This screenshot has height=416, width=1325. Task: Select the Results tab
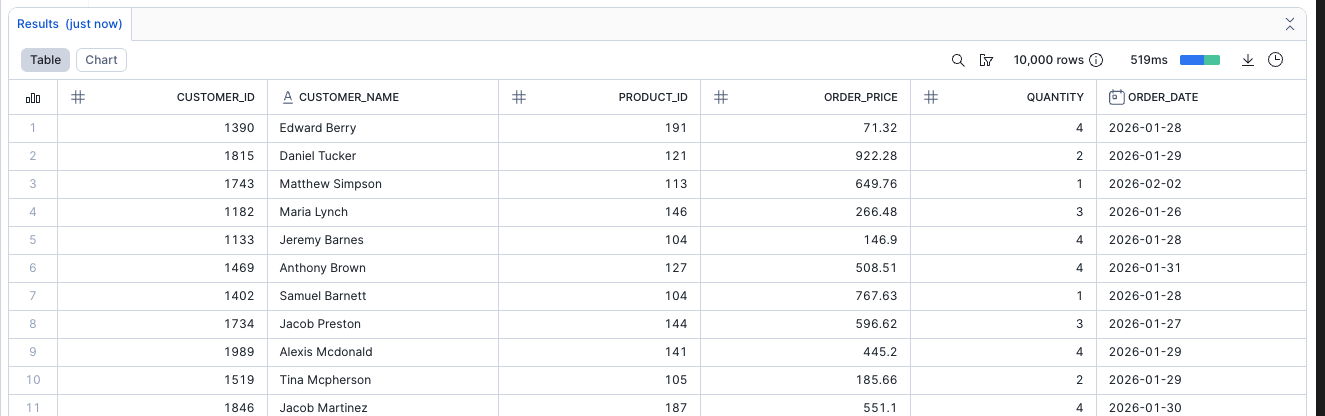click(x=69, y=23)
